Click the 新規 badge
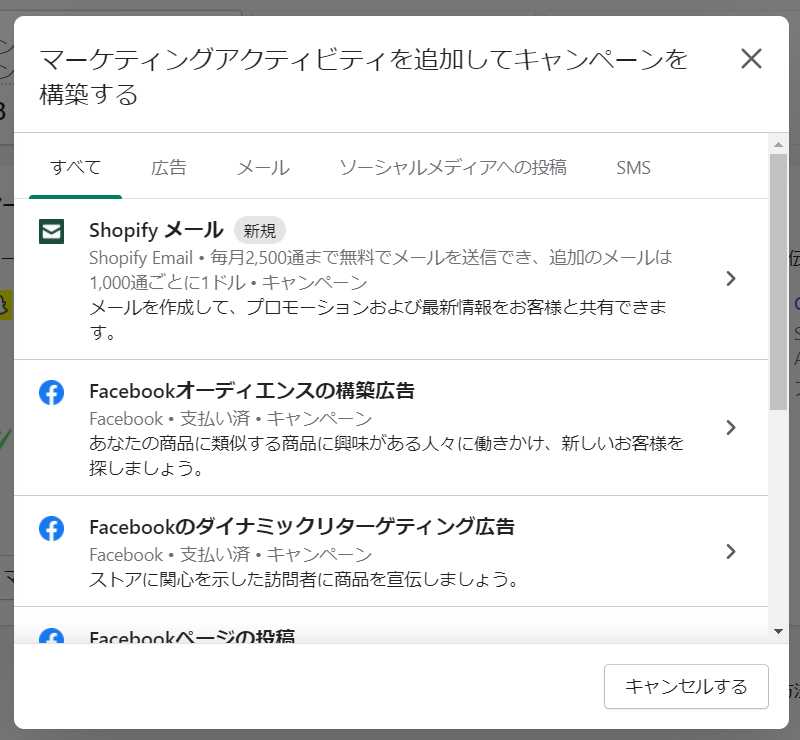 [260, 231]
